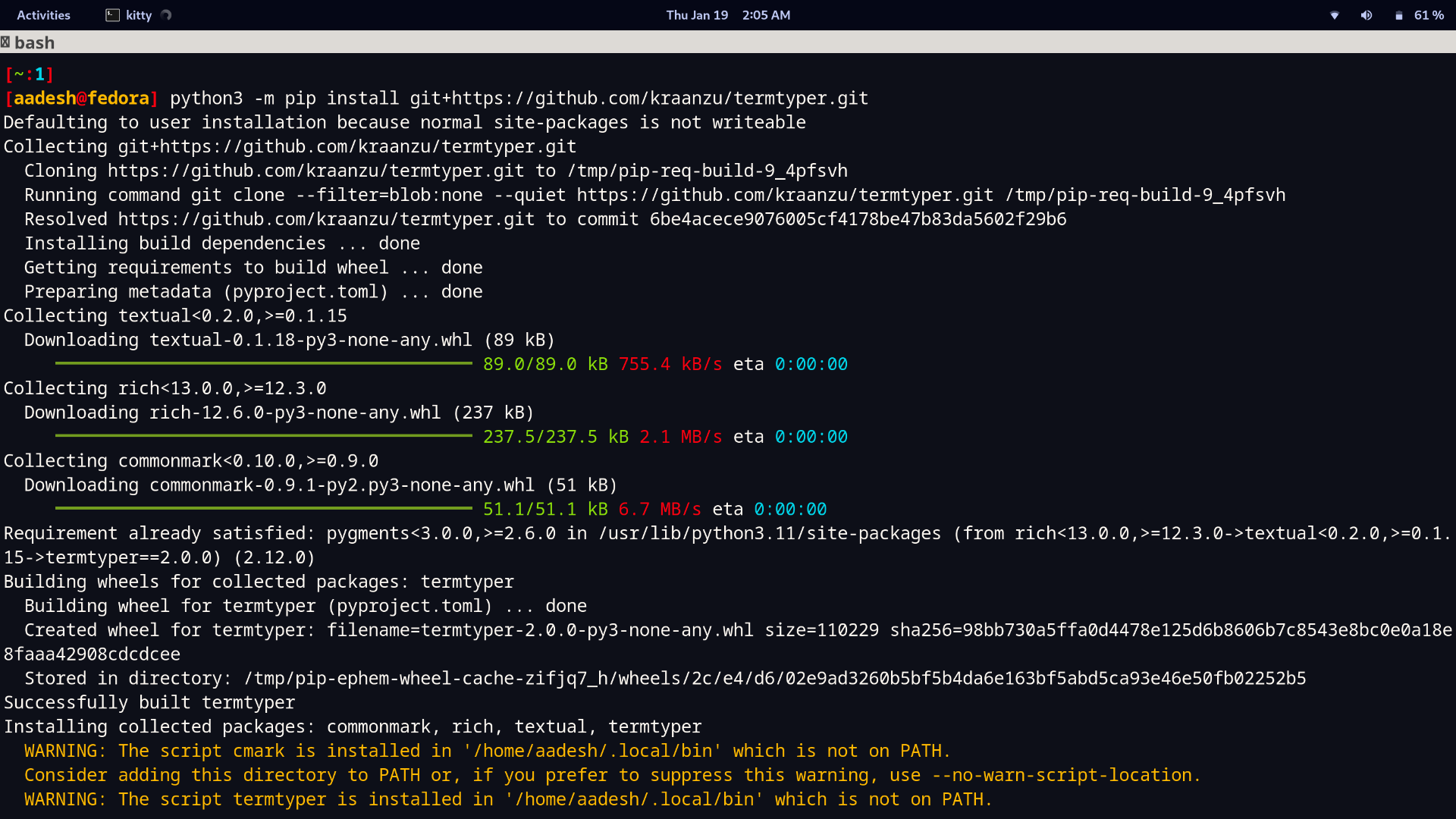Click the terminal icon on the bash tab

click(x=6, y=42)
